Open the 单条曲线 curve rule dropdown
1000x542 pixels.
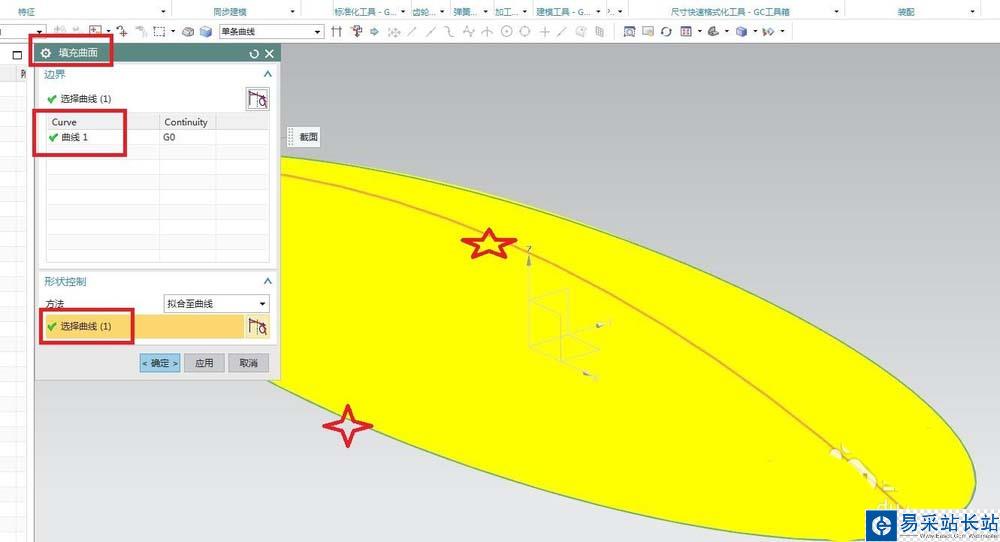pos(317,31)
